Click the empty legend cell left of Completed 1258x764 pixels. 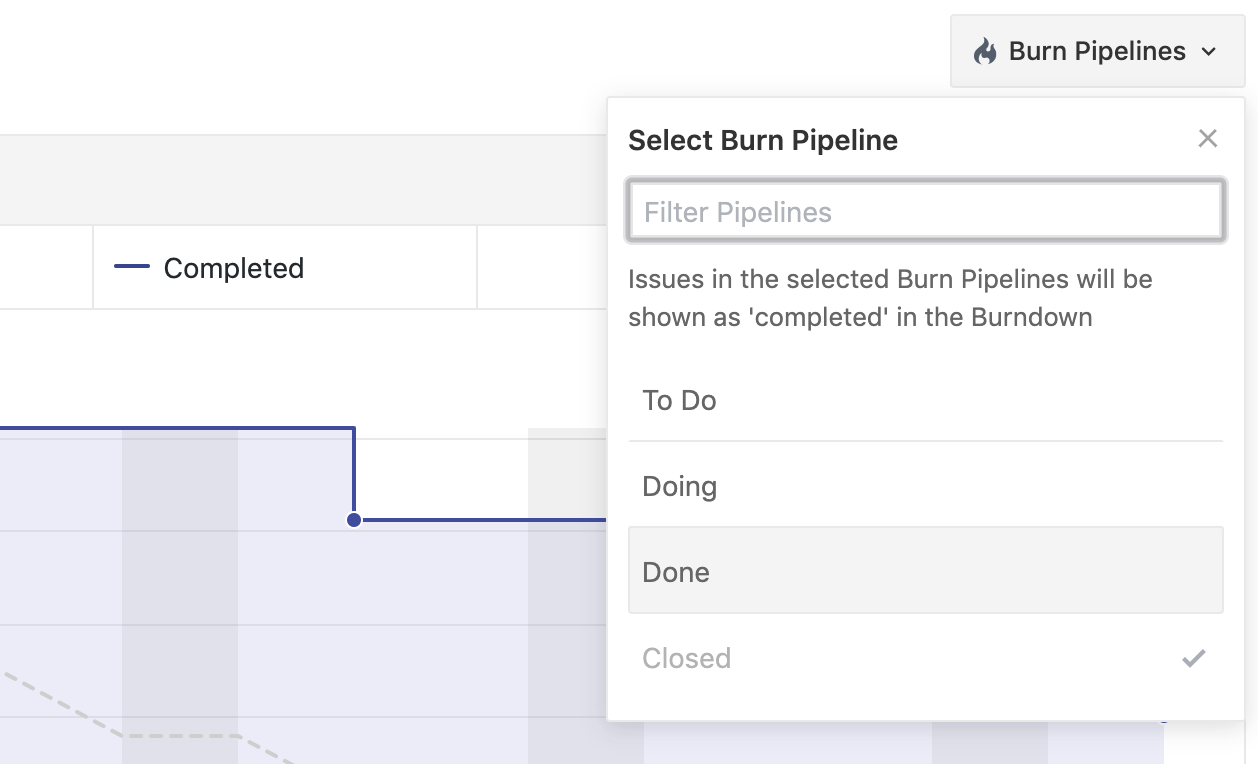click(x=45, y=267)
